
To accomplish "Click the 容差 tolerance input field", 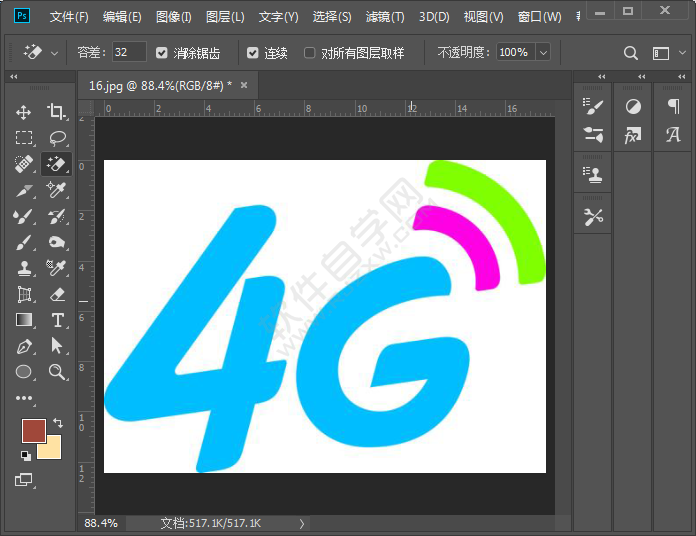I will click(x=129, y=52).
